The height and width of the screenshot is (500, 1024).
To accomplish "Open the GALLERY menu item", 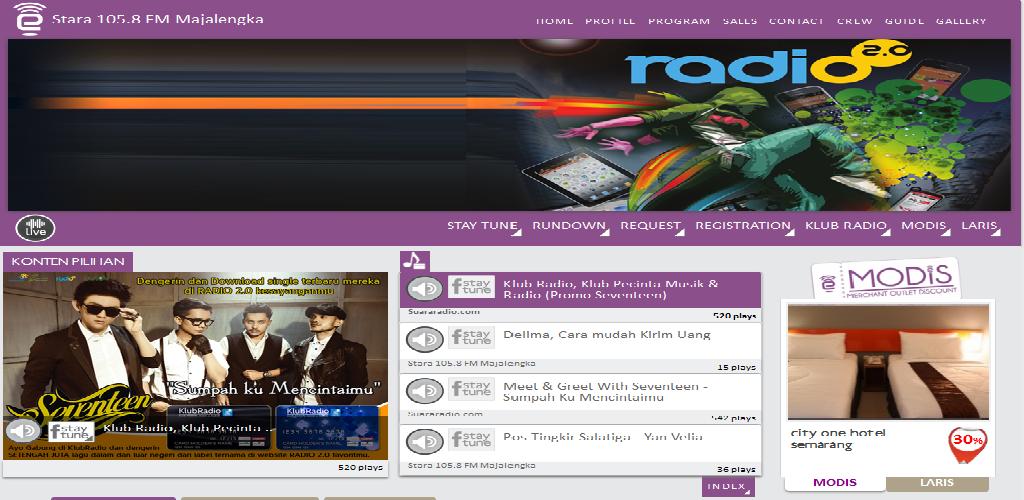I will (x=961, y=21).
